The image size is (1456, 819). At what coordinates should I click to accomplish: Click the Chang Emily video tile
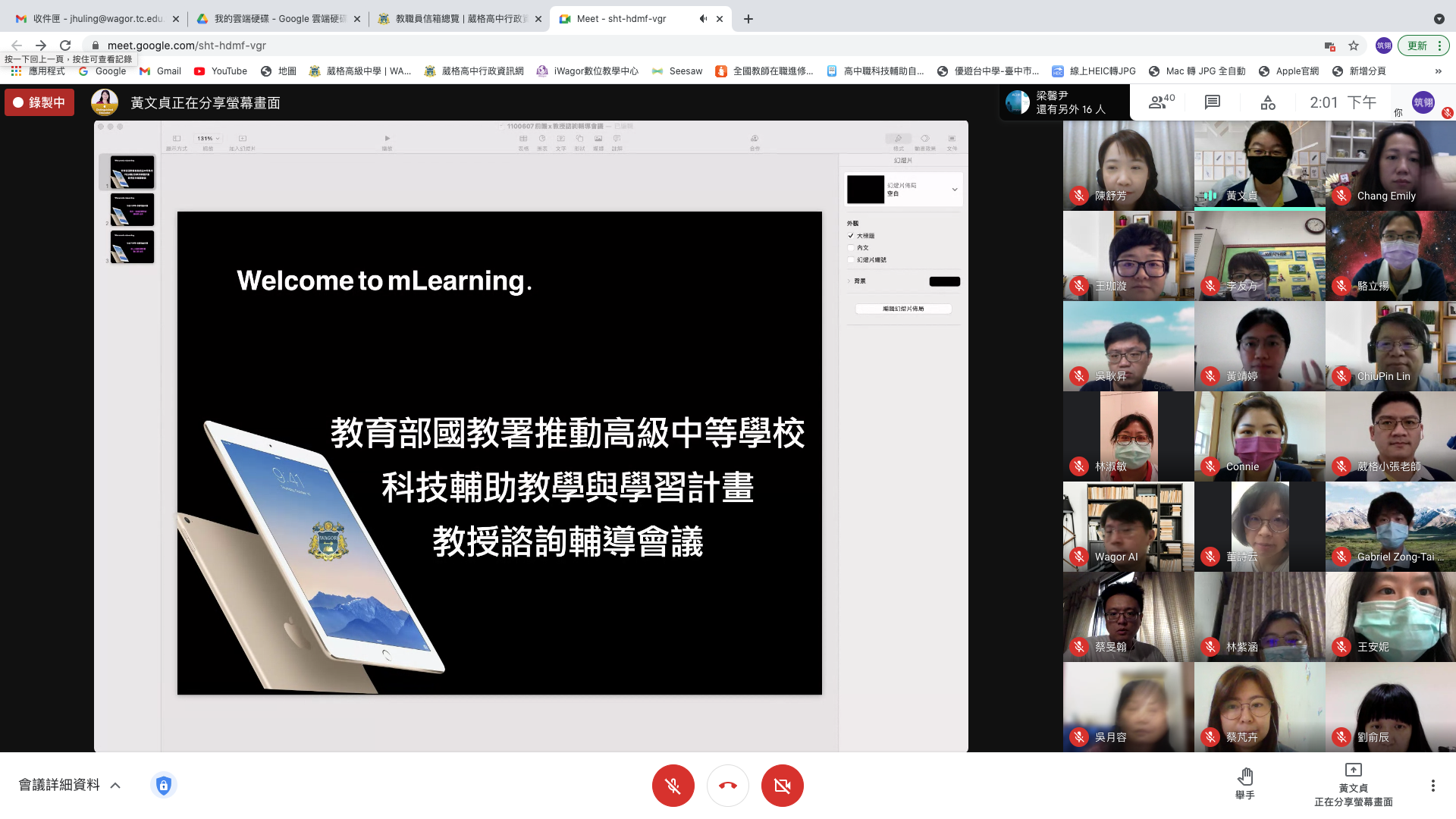tap(1390, 165)
